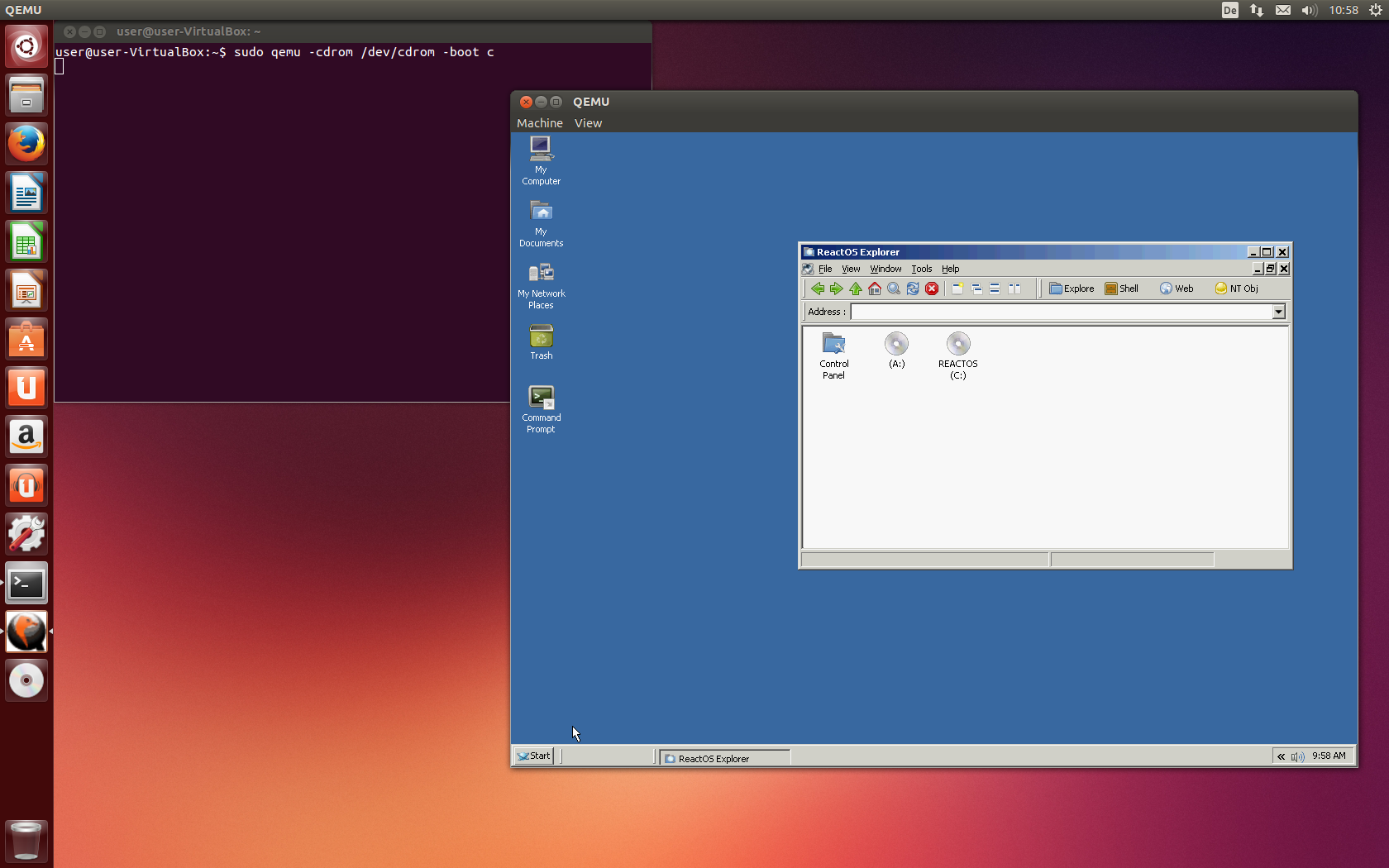Select My Network Places desktop icon

[x=541, y=285]
